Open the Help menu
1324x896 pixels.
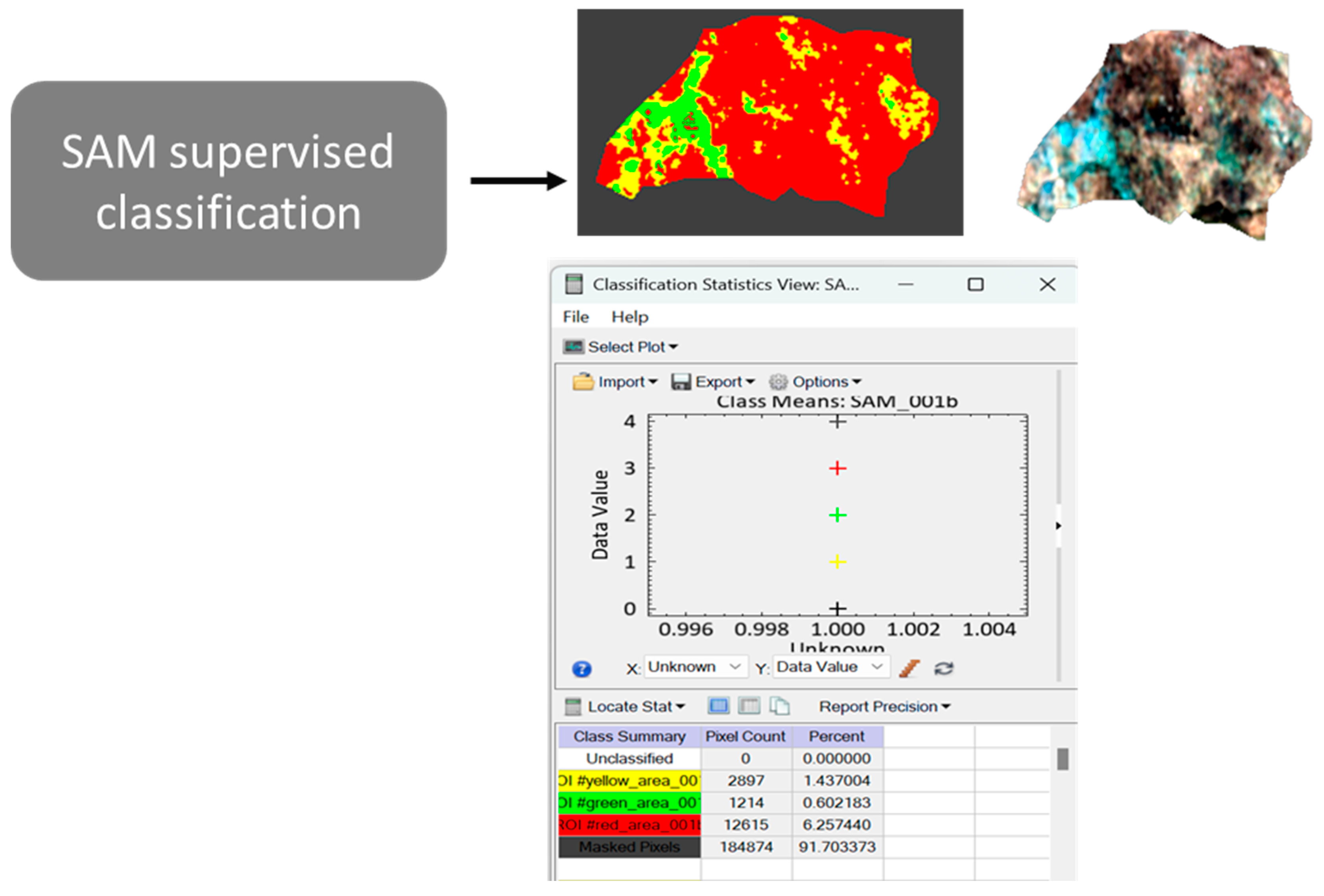(629, 317)
